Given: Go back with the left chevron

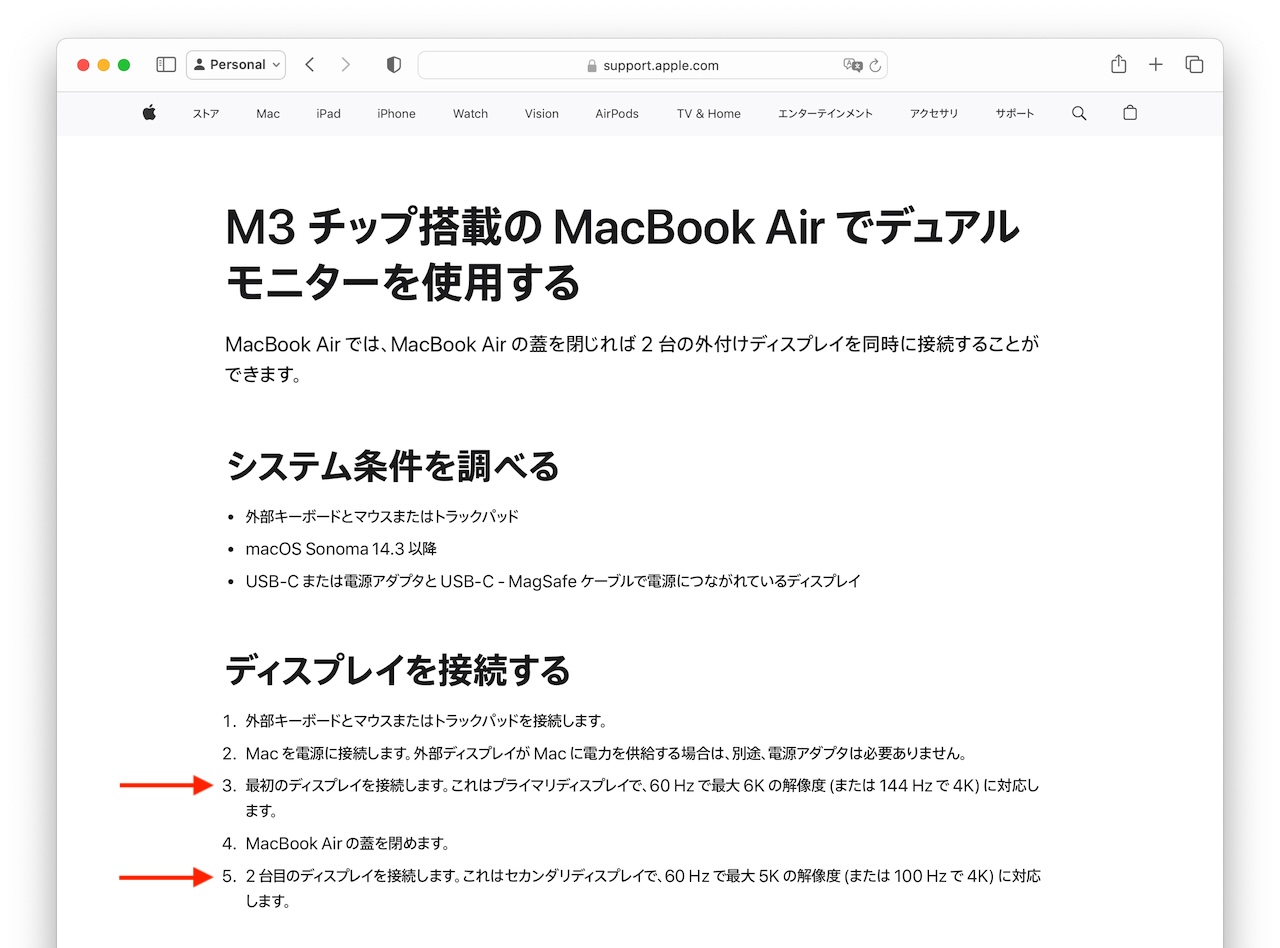Looking at the screenshot, I should tap(310, 65).
